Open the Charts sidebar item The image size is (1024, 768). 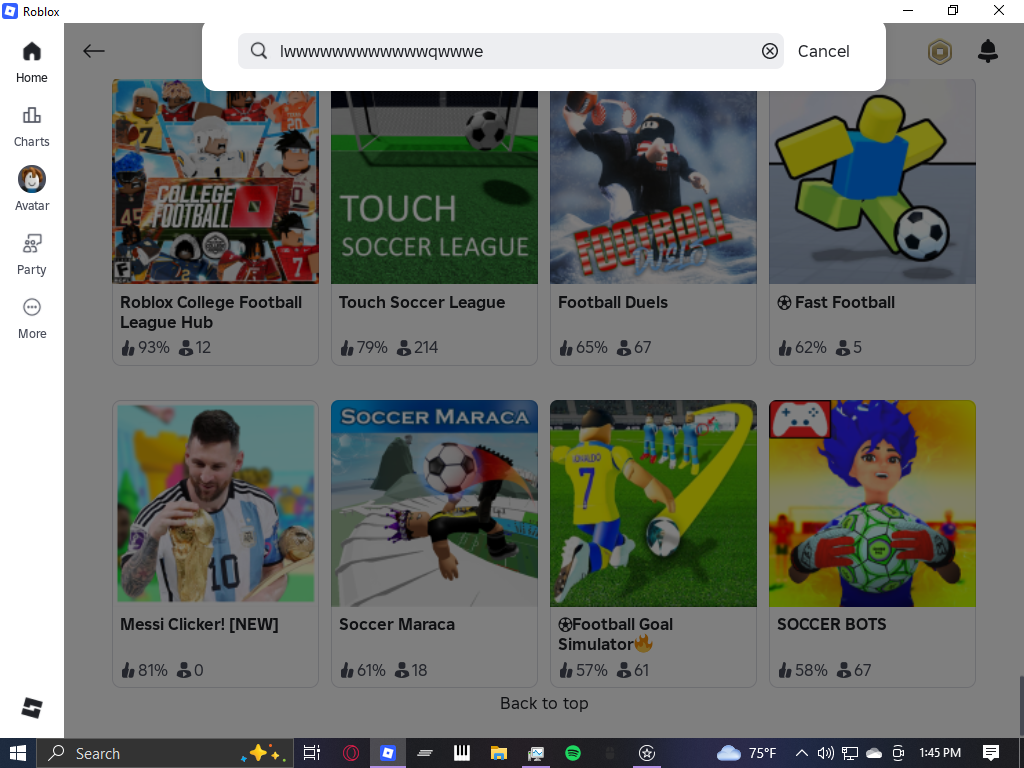(31, 127)
